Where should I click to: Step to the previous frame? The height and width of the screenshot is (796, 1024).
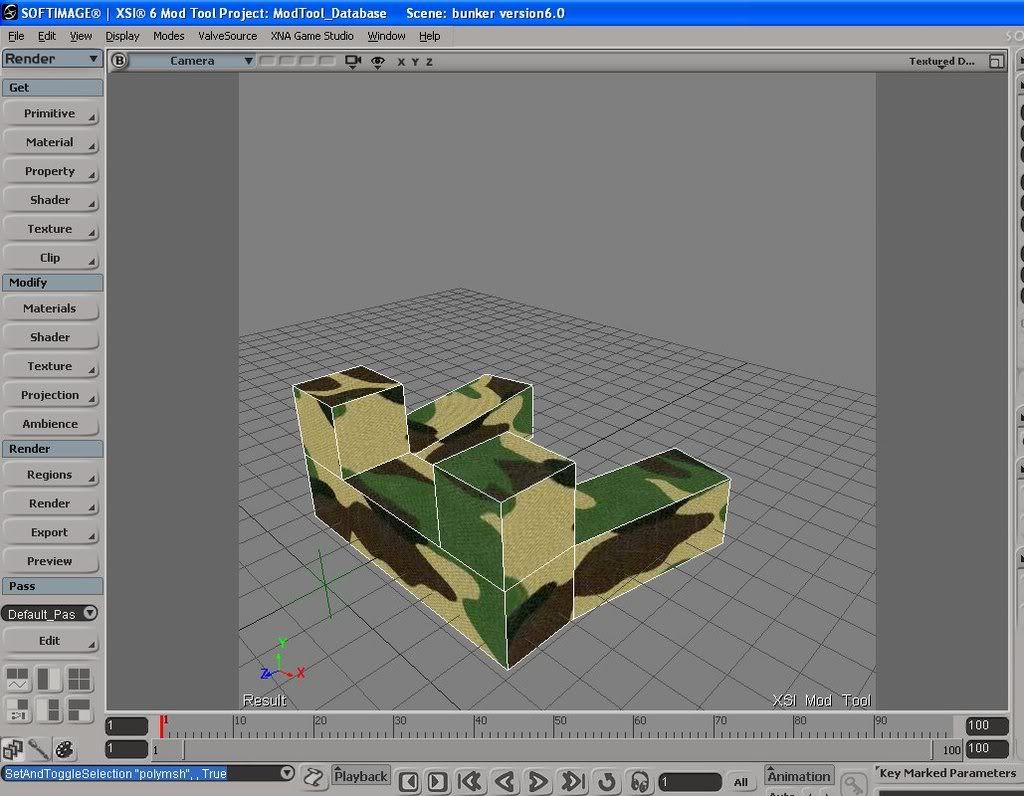coord(409,781)
